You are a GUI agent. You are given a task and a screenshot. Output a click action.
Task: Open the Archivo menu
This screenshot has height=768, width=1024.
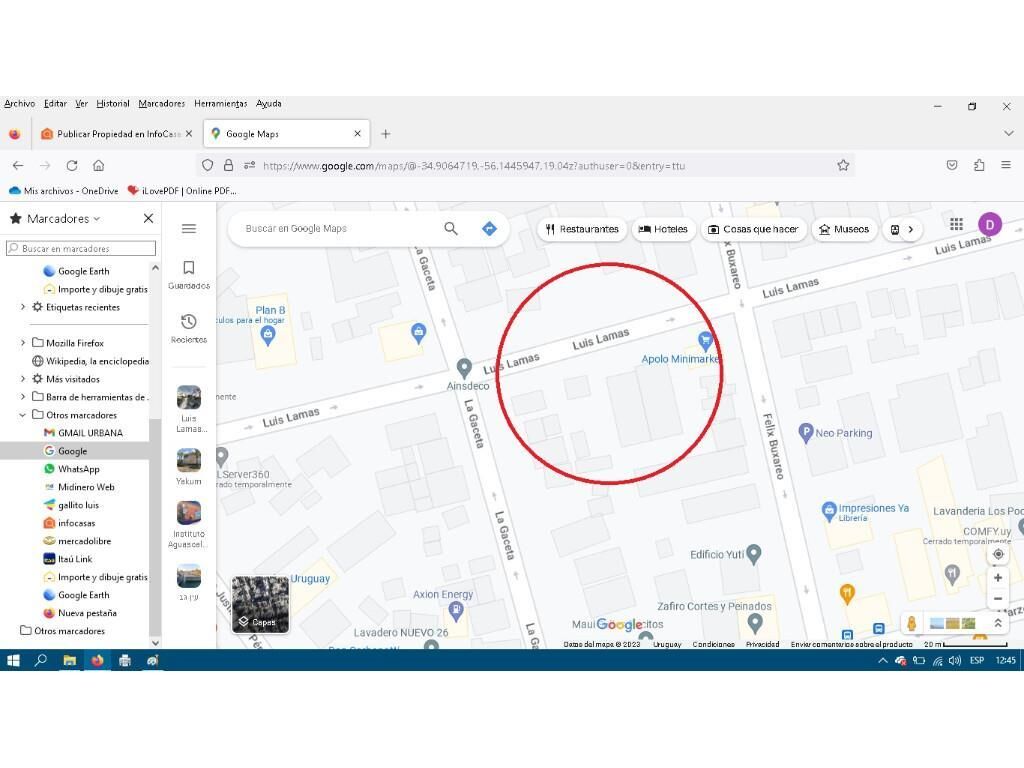(x=20, y=103)
